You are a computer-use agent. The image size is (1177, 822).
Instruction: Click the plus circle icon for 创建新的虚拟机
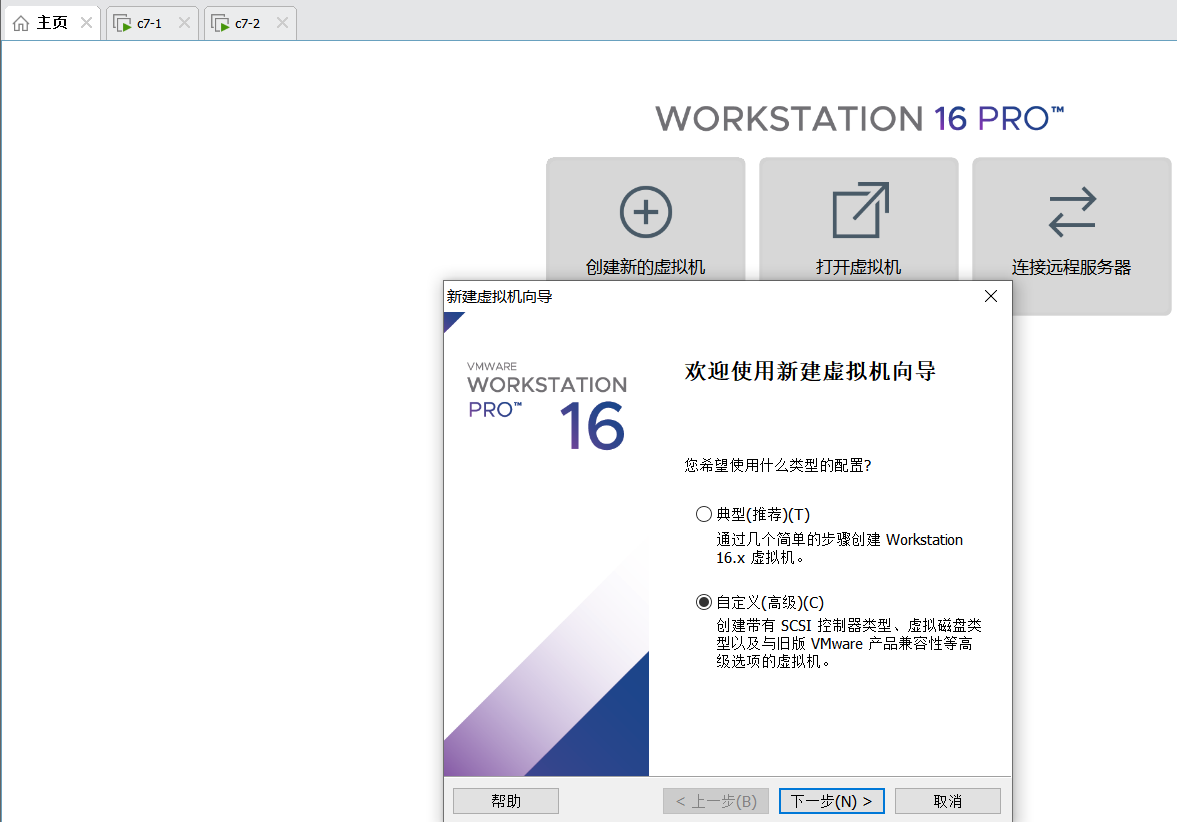(646, 212)
